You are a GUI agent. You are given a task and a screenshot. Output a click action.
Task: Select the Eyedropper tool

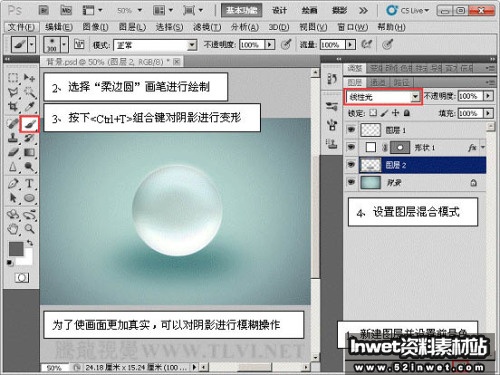pos(30,106)
